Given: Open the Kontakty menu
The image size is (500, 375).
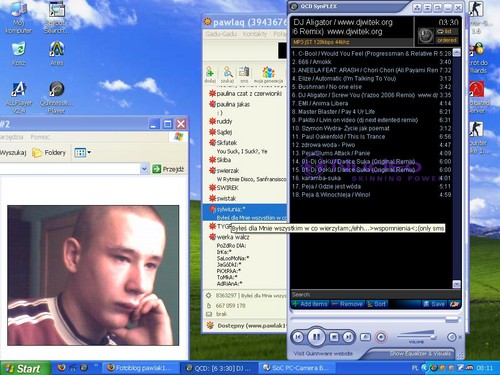Looking at the screenshot, I should pos(255,34).
